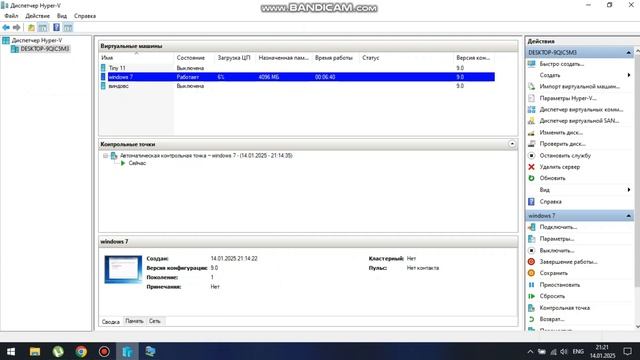640x360 pixels.
Task: Go back with the blue left arrow
Action: [x=6, y=27]
